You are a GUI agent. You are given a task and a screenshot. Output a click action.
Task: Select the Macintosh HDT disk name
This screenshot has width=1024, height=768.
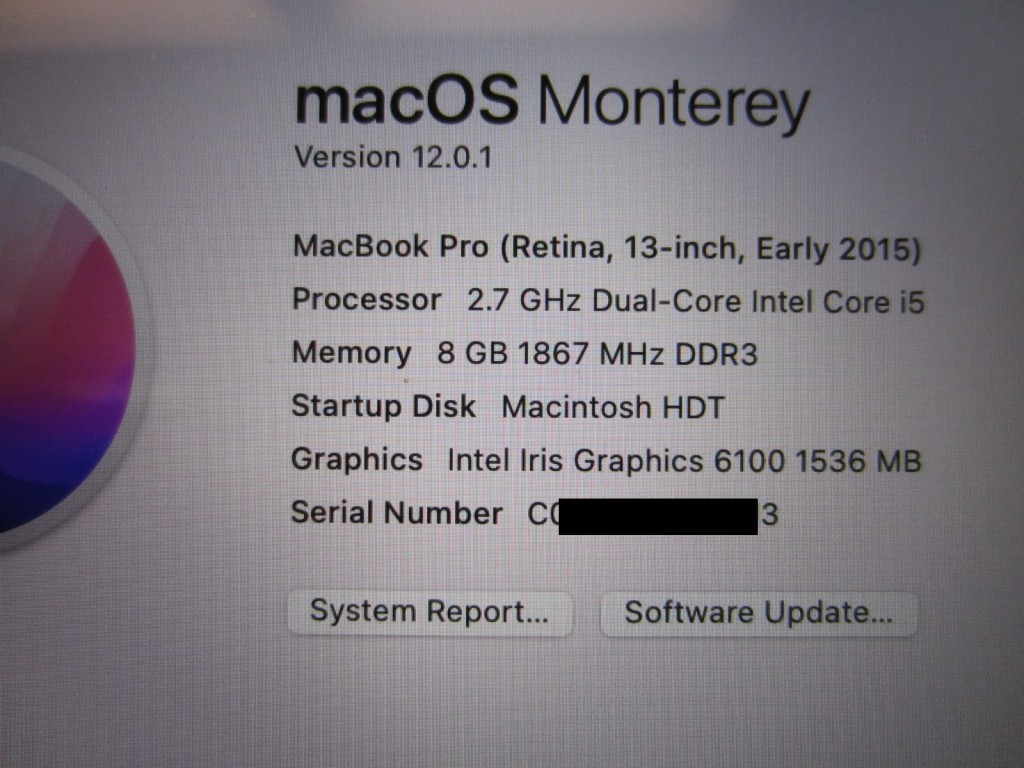click(x=613, y=408)
